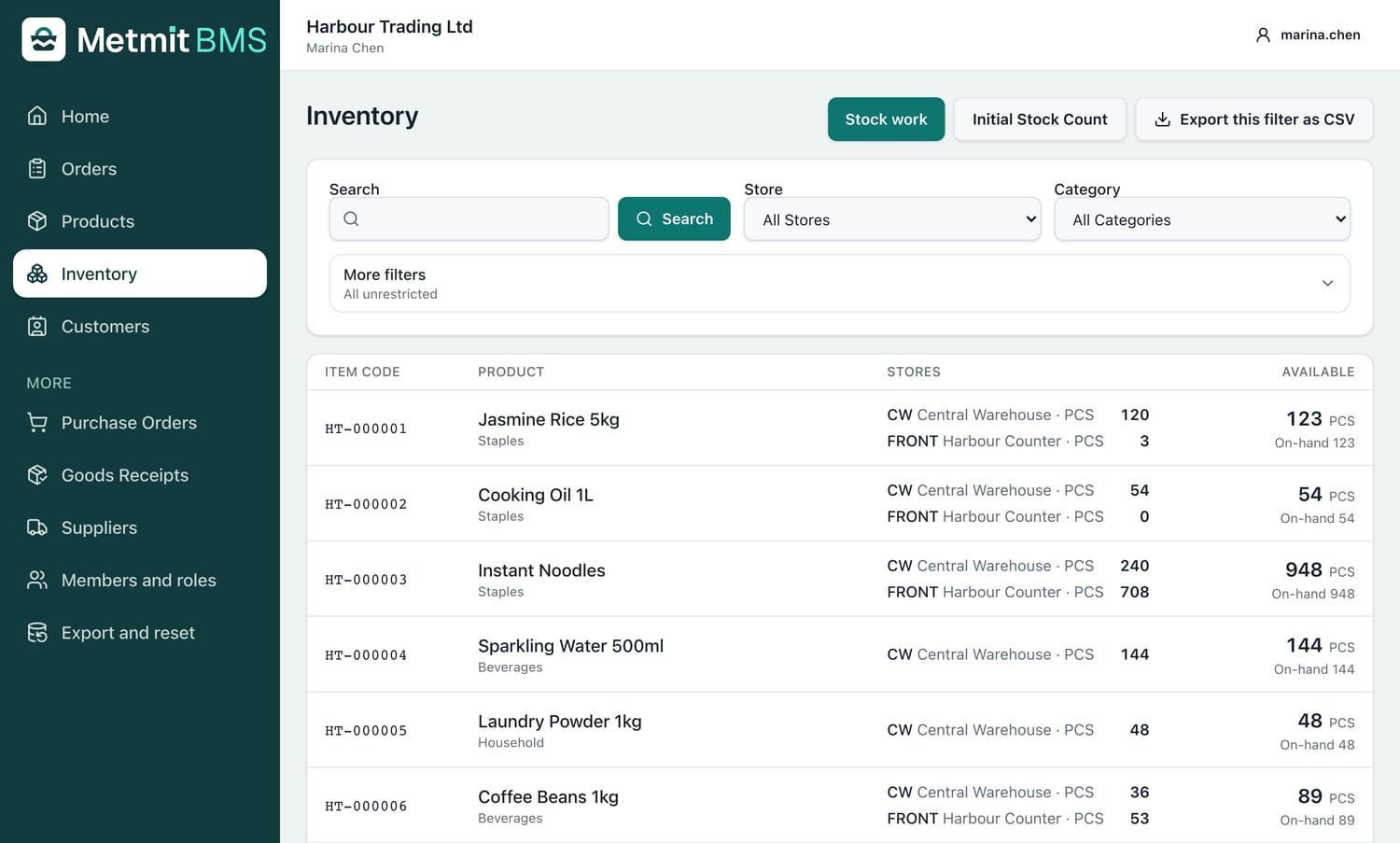Click item code HT-000004
This screenshot has width=1400, height=843.
coord(366,655)
